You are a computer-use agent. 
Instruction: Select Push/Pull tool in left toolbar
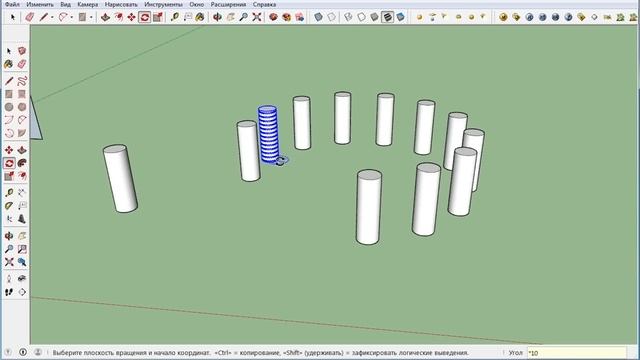pos(22,150)
